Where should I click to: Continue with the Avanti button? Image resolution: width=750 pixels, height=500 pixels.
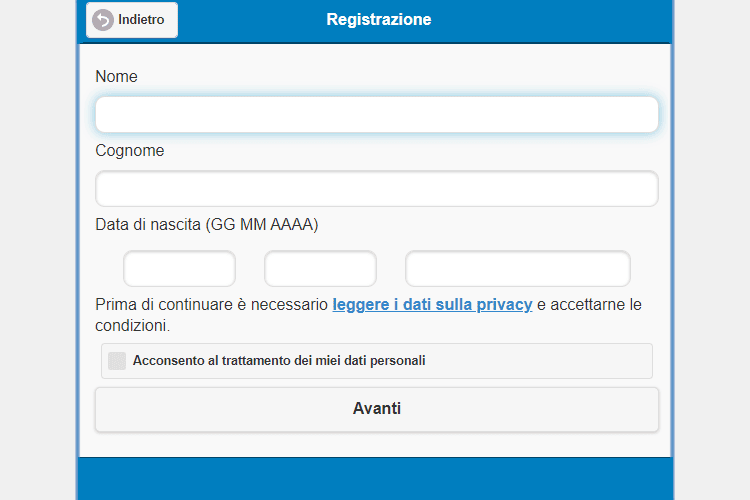click(x=377, y=410)
